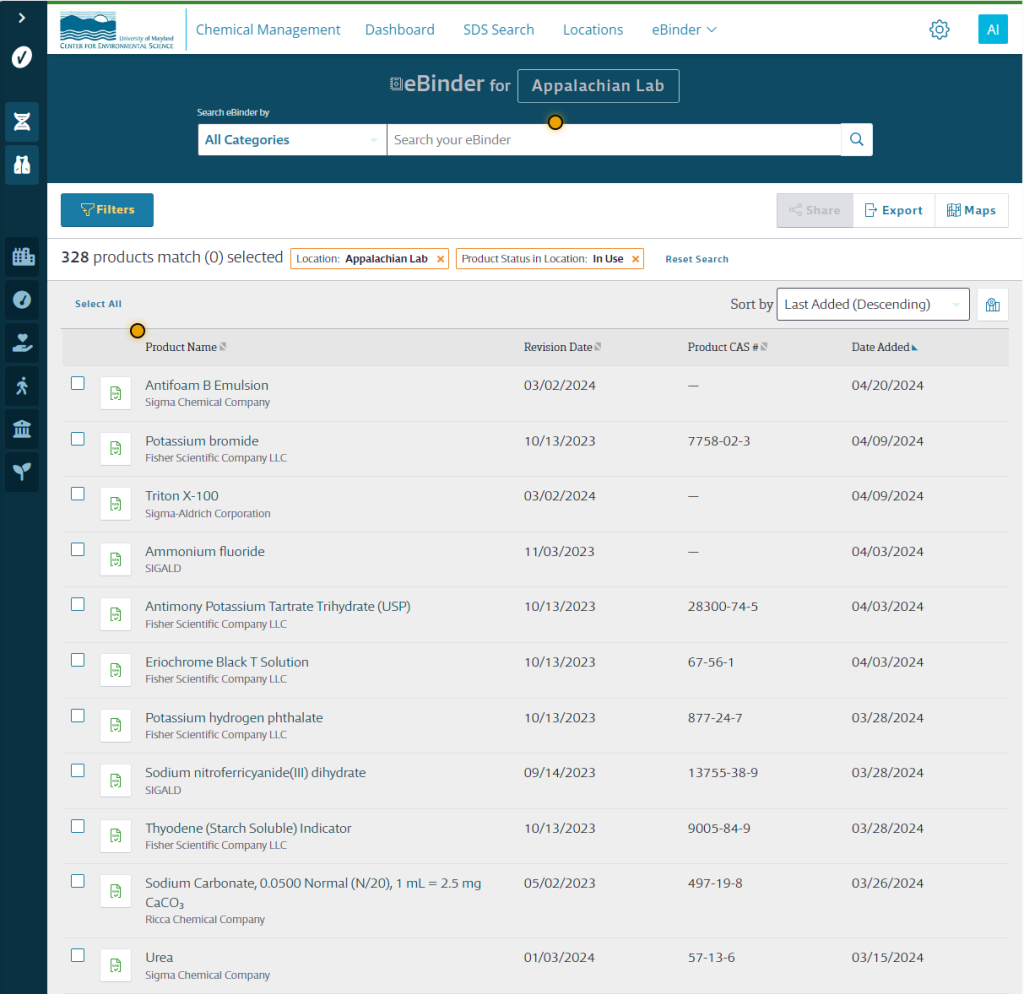Screen dimensions: 1024x994
Task: Tick the Potassium hydrogen phthalate checkbox
Action: coord(78,716)
